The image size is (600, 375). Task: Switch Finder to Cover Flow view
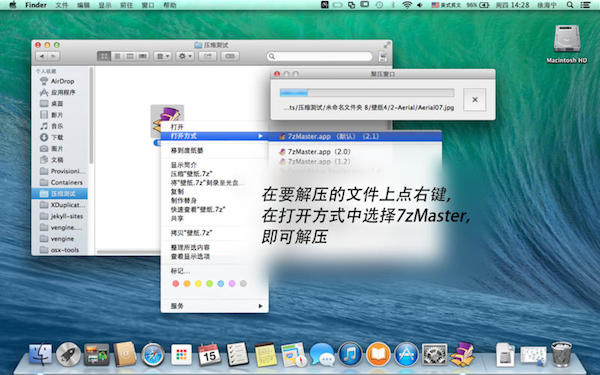pyautogui.click(x=143, y=56)
